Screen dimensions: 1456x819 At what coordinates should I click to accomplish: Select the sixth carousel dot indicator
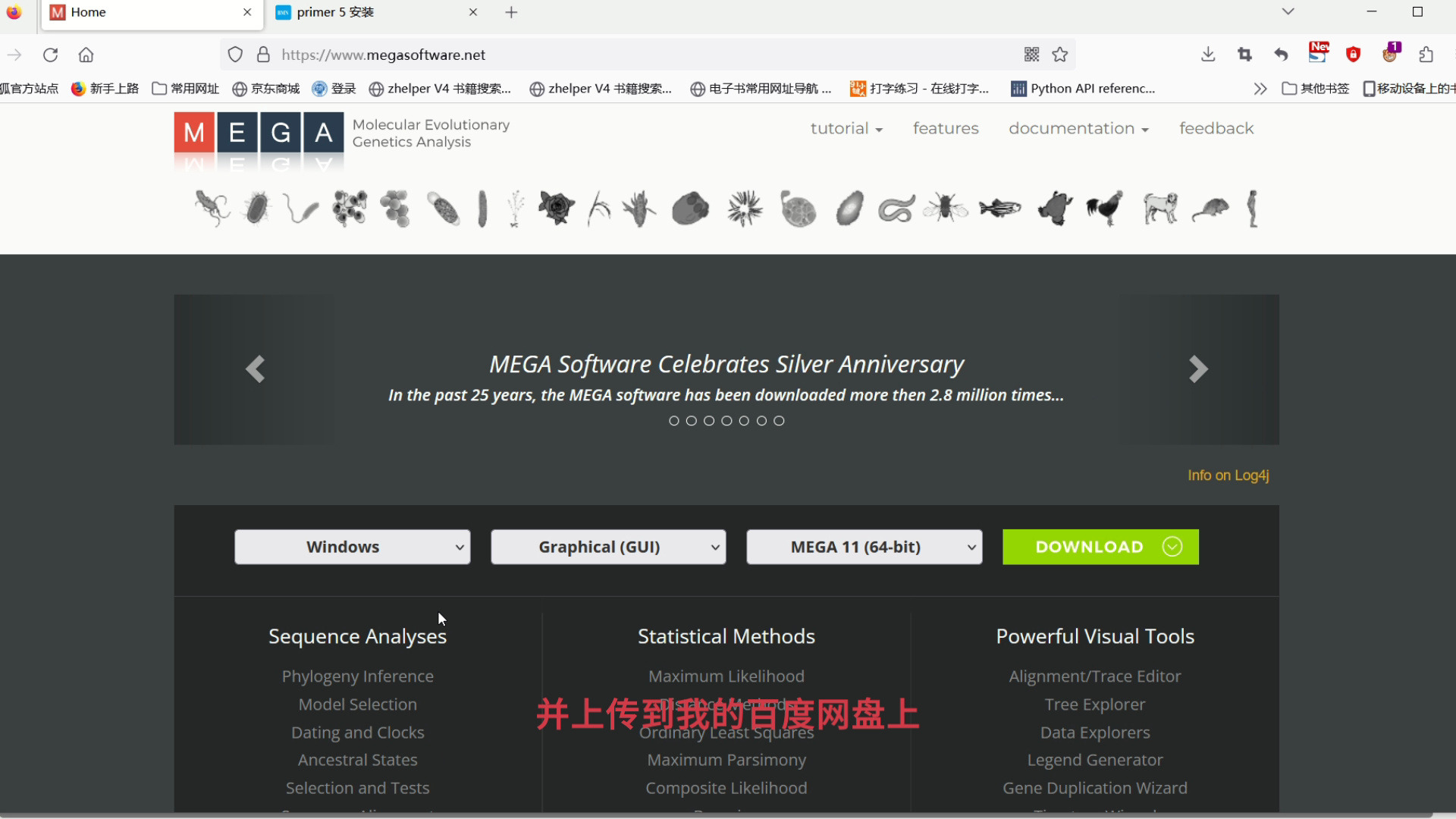pos(761,421)
